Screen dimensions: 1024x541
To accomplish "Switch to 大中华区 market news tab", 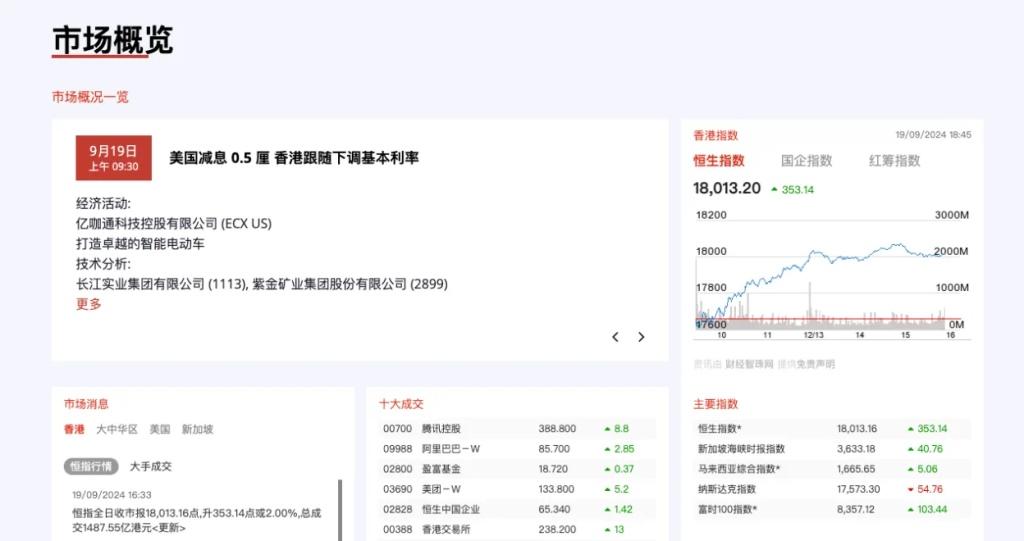I will pyautogui.click(x=117, y=429).
